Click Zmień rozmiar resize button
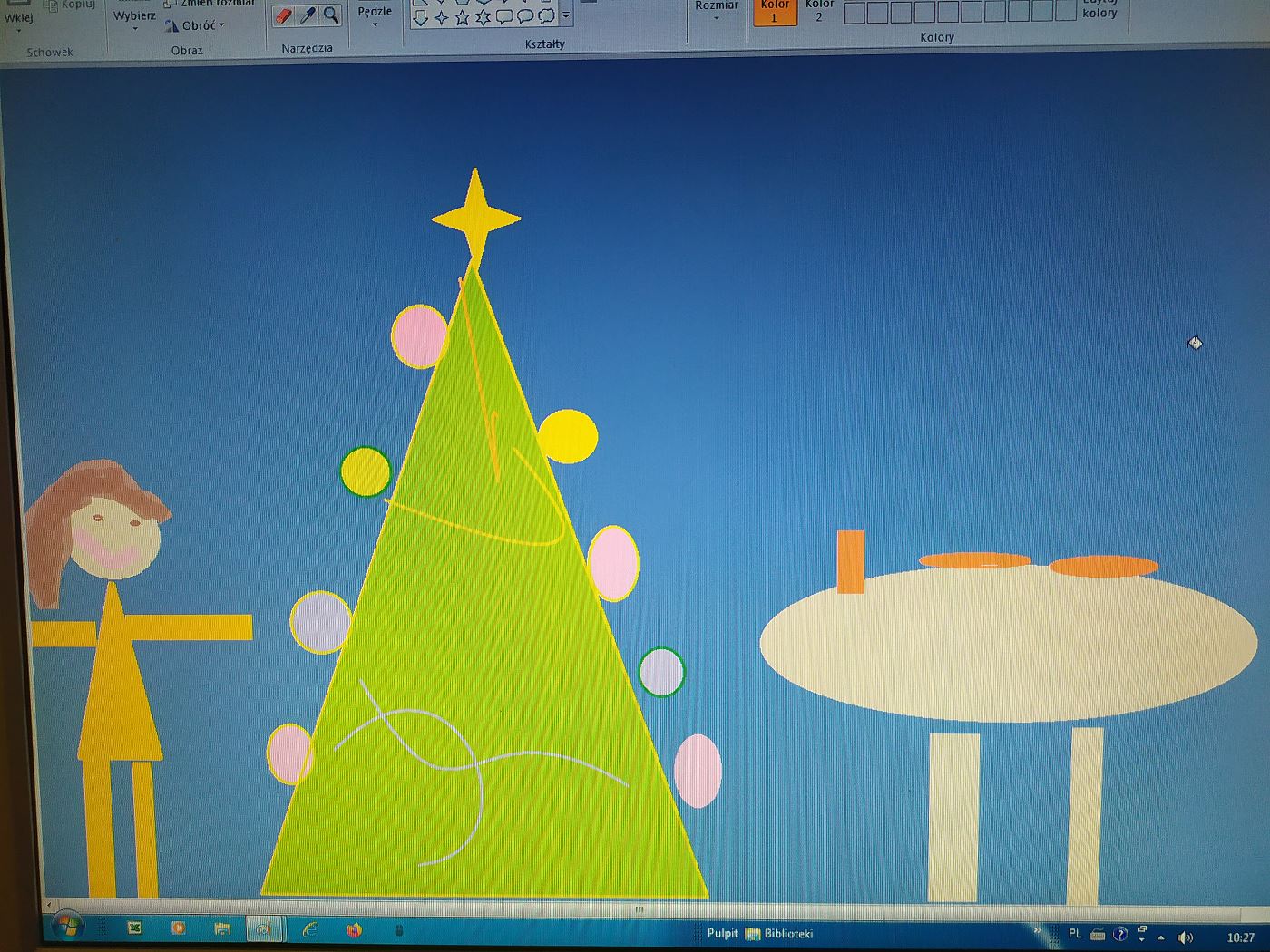 click(x=210, y=4)
